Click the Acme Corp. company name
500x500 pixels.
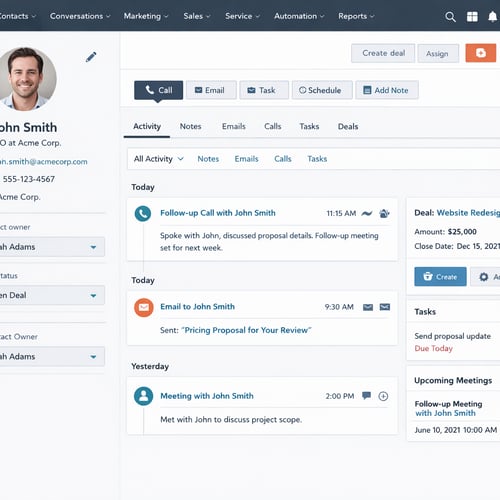pyautogui.click(x=20, y=197)
